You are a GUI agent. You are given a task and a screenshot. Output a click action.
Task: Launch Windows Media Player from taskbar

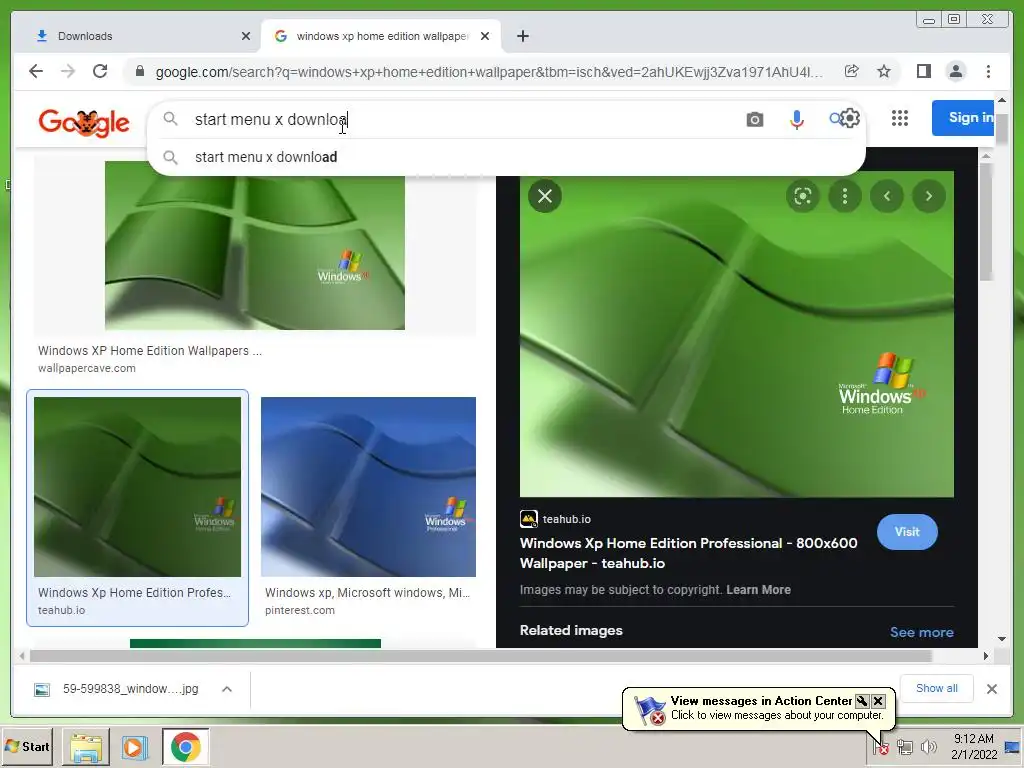[135, 746]
